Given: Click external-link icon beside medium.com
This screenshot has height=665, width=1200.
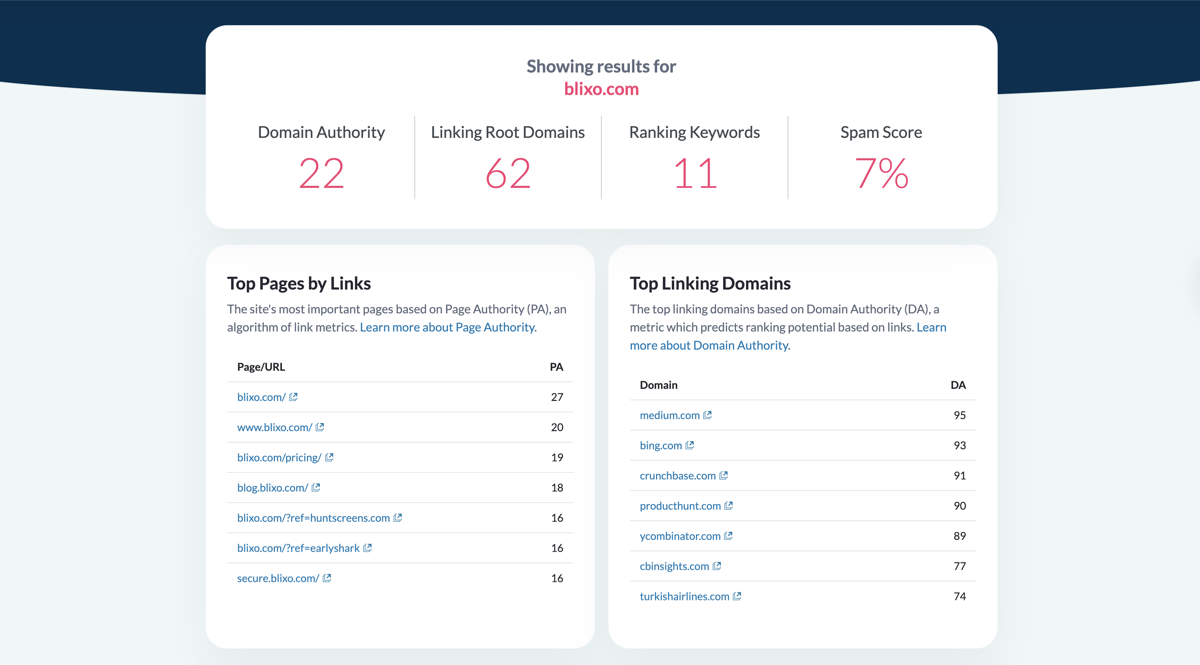Looking at the screenshot, I should point(708,415).
